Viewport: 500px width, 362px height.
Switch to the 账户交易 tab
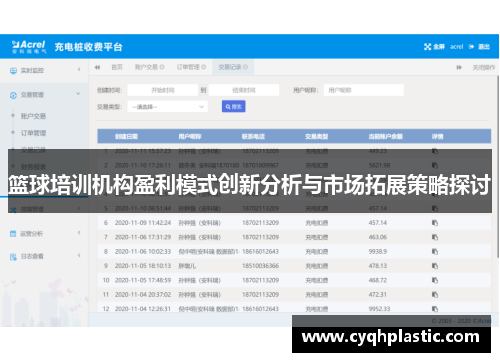tap(146, 67)
